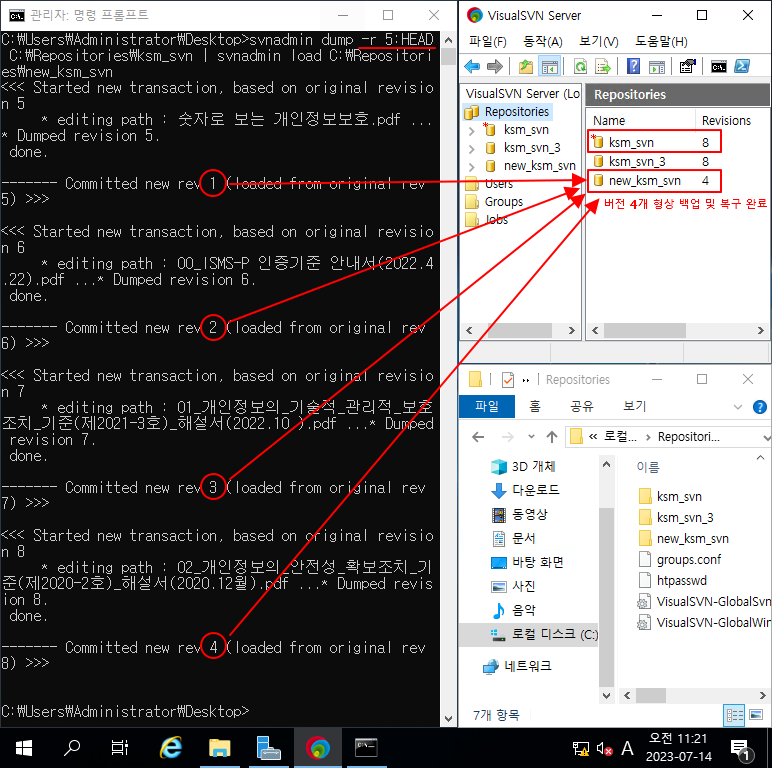The image size is (772, 768).
Task: Select 로컬 디스크 (C:) in navigation pane
Action: click(x=529, y=634)
